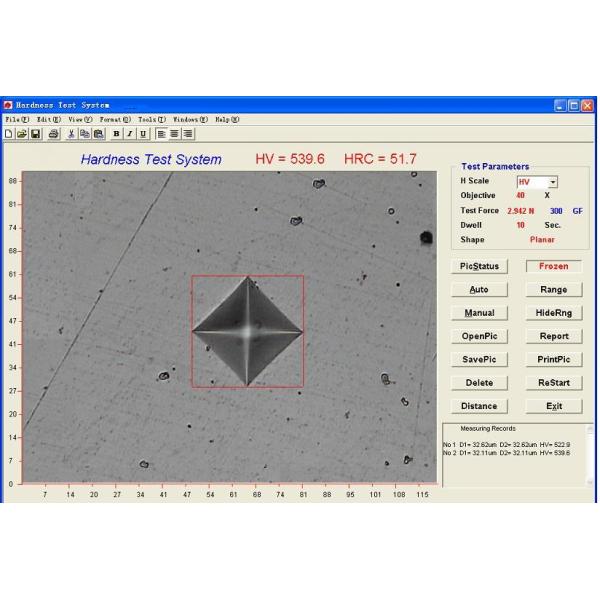Screen dimensions: 600x600
Task: Open the Format menu
Action: pos(113,119)
